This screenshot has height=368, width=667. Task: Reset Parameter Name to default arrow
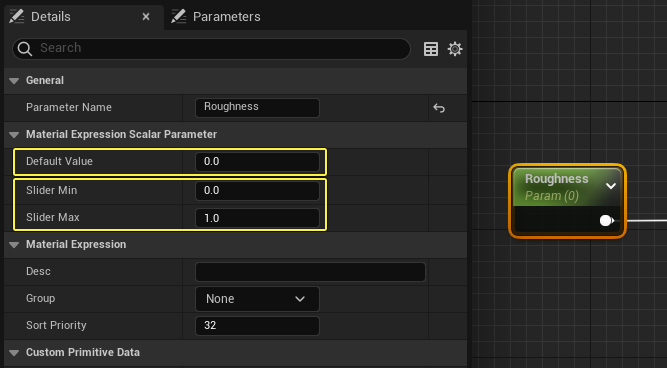point(439,108)
